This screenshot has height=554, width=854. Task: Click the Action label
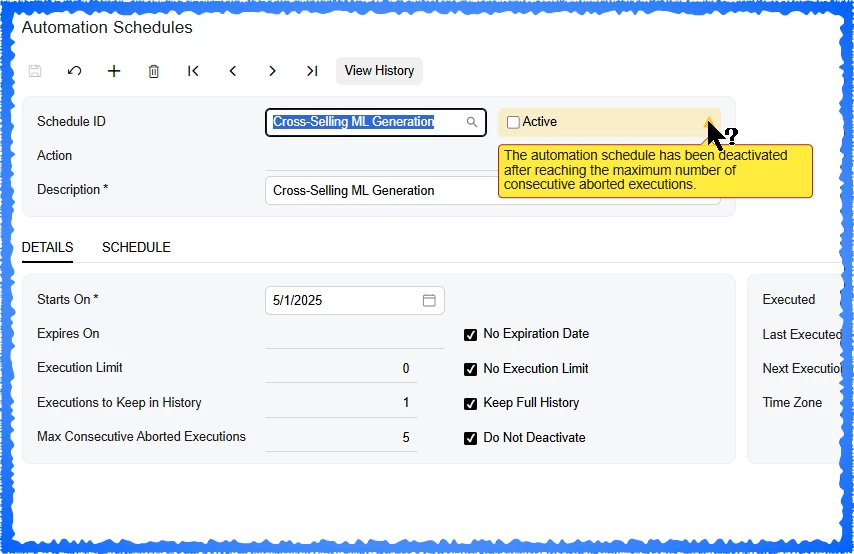pyautogui.click(x=54, y=156)
